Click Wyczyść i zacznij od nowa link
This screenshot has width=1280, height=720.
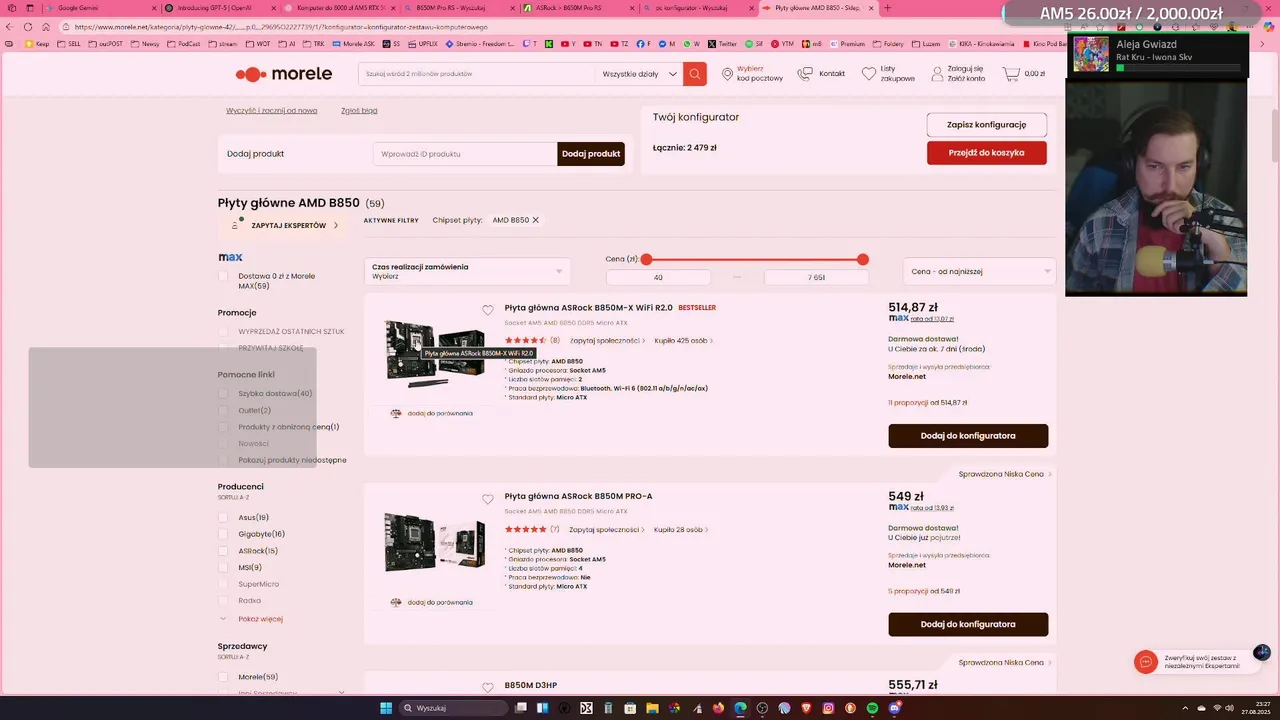(x=271, y=111)
